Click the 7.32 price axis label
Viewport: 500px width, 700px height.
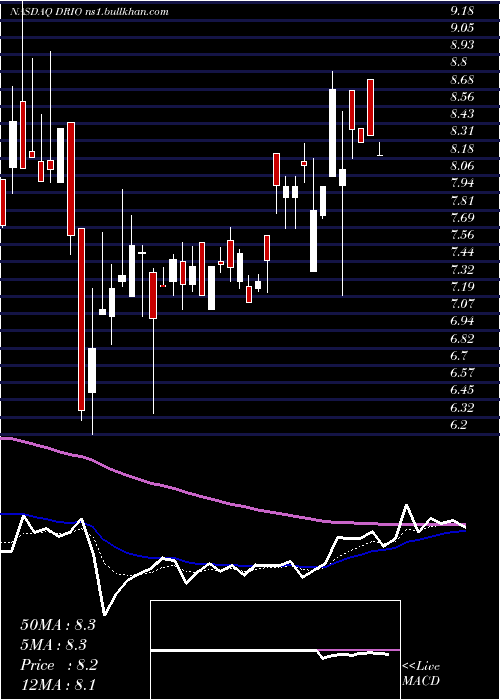pos(462,270)
